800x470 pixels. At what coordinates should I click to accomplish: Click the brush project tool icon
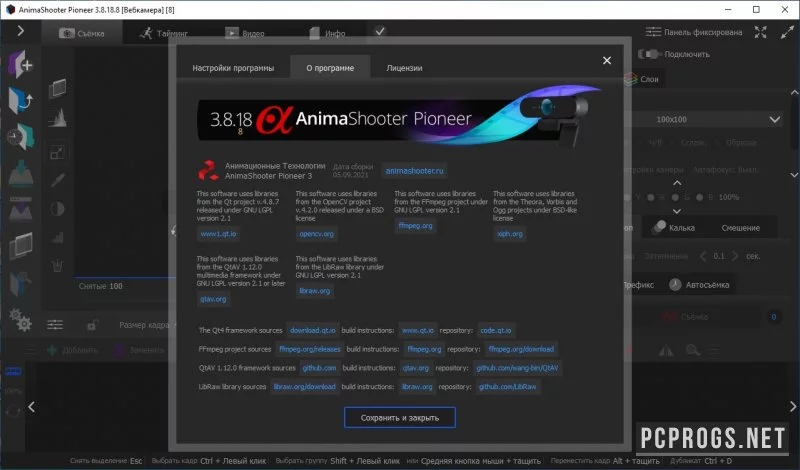coord(21,284)
